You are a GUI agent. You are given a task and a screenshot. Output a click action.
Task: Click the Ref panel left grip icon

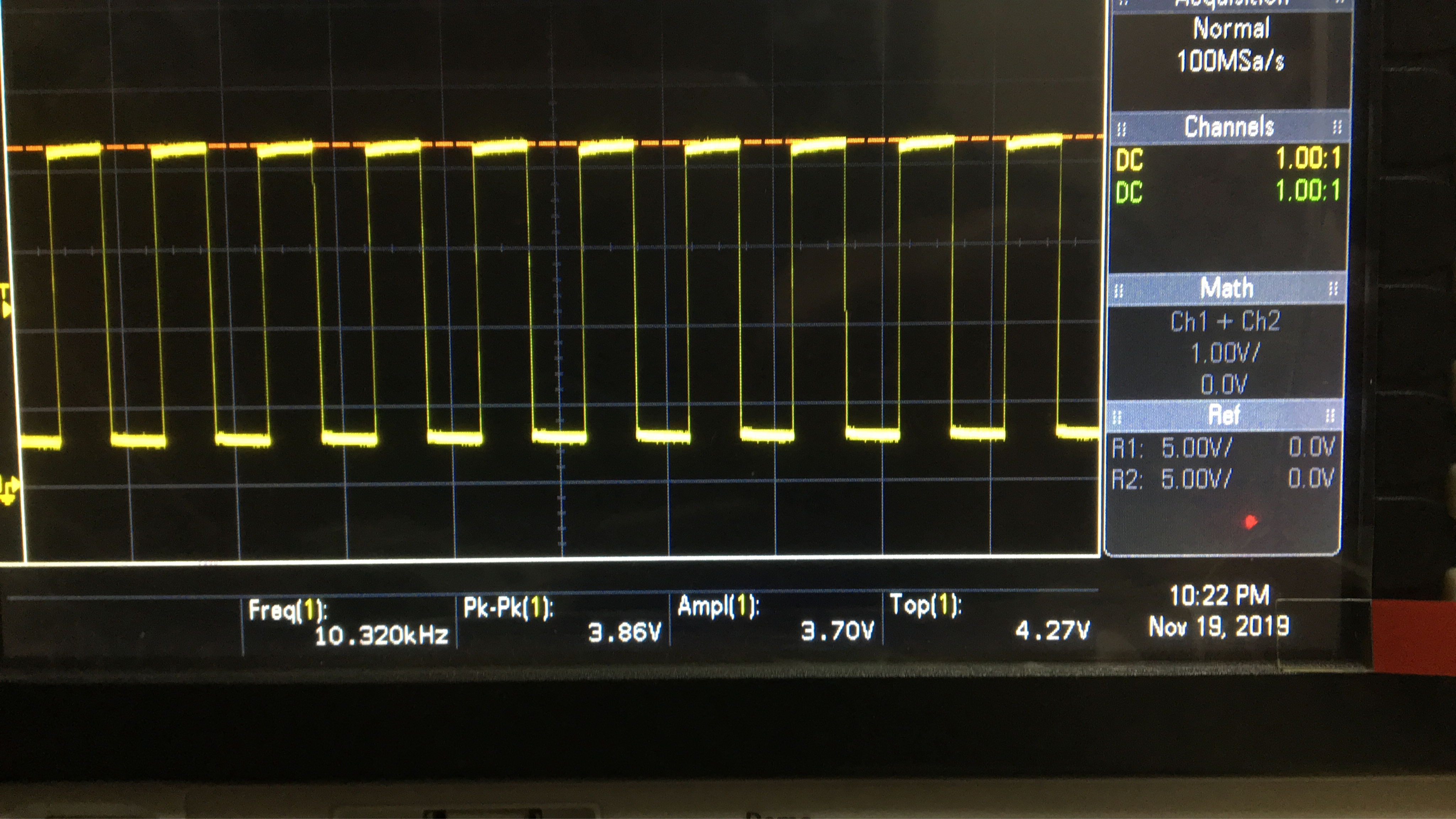[1116, 418]
